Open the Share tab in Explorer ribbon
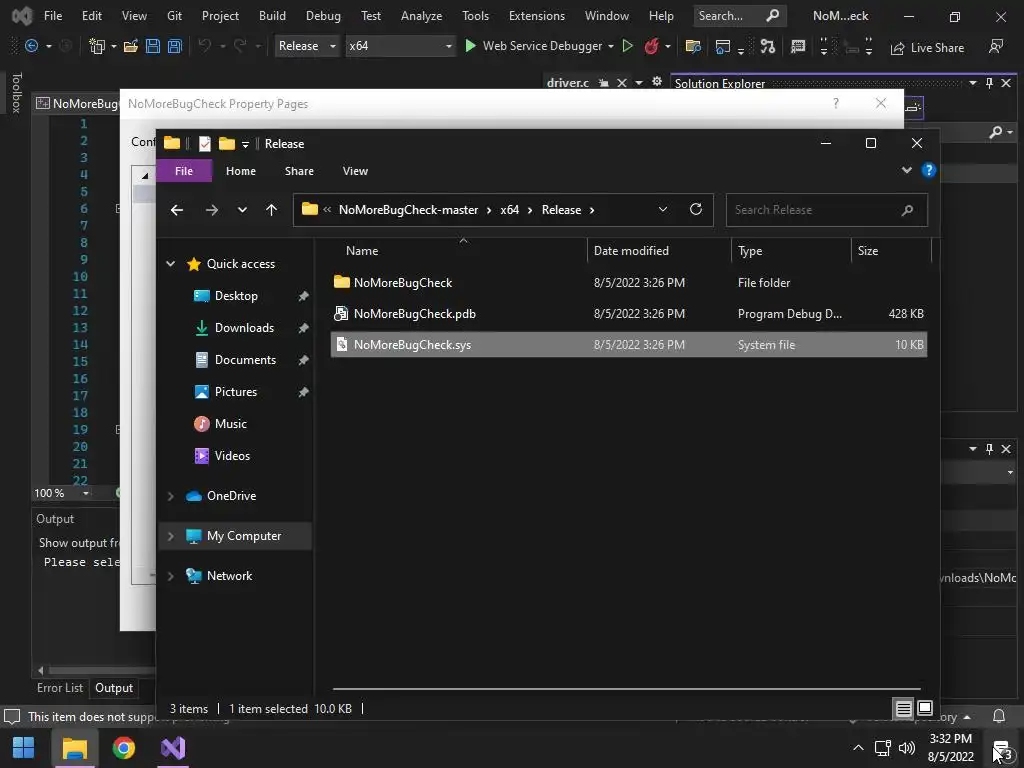1024x768 pixels. [299, 171]
